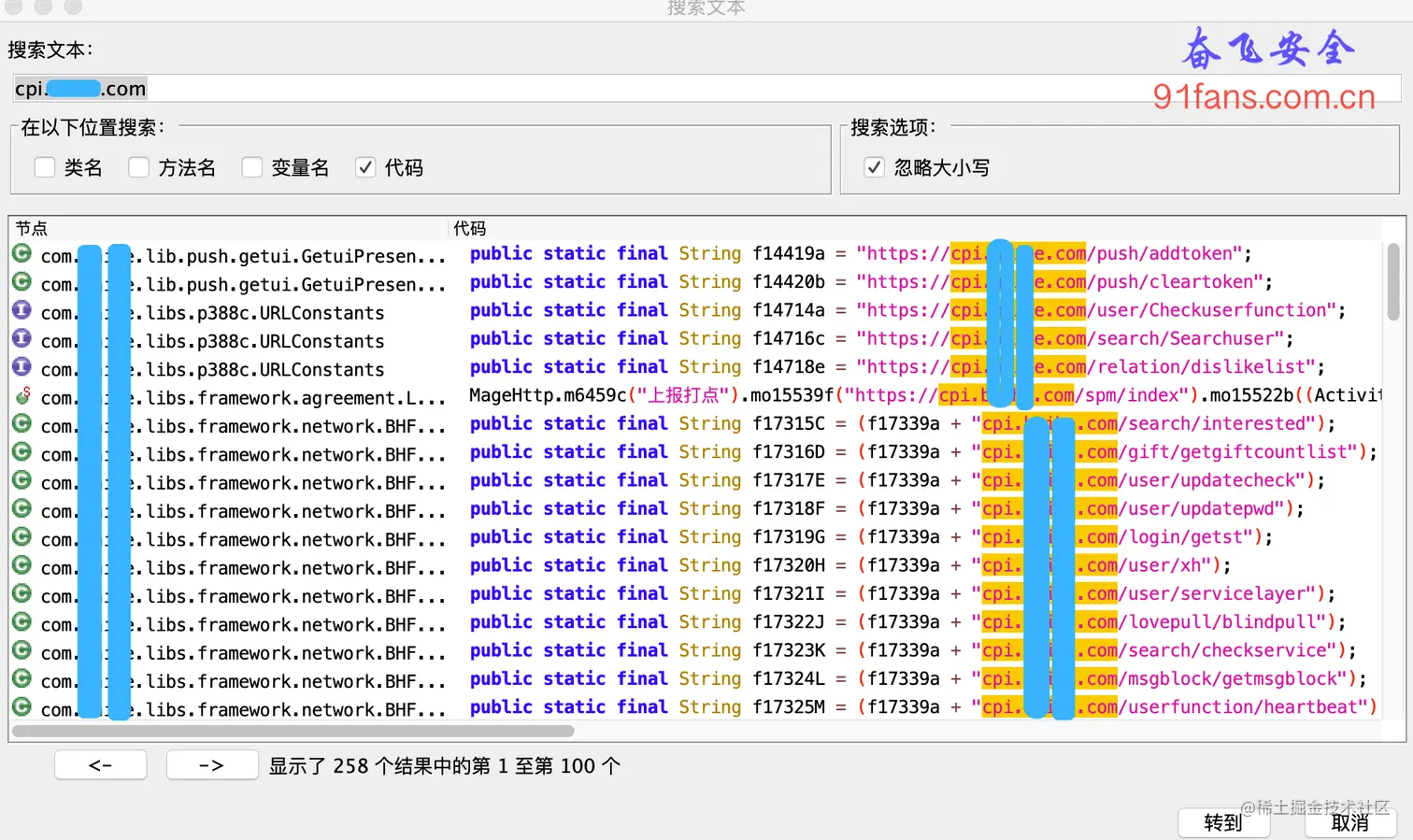The width and height of the screenshot is (1413, 840).
Task: Toggle the 忽略大小写 option
Action: click(x=874, y=167)
